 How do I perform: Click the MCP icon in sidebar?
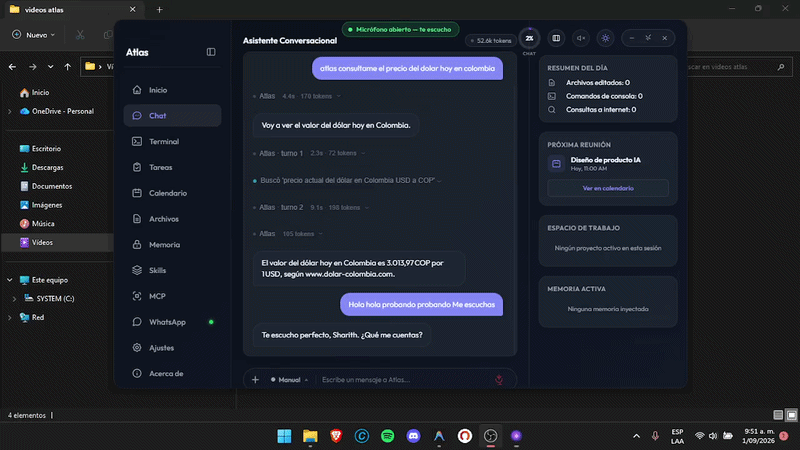tap(137, 296)
